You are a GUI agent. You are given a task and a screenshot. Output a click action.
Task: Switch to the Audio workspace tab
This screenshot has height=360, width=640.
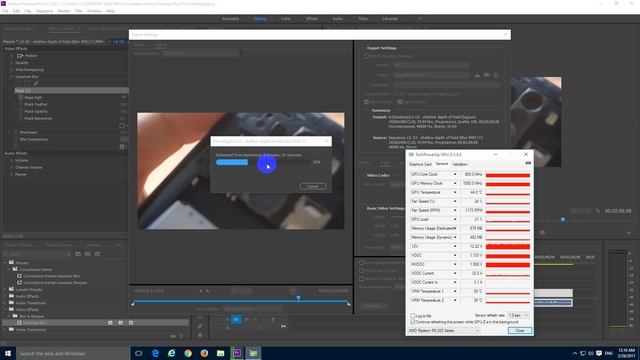pyautogui.click(x=338, y=19)
